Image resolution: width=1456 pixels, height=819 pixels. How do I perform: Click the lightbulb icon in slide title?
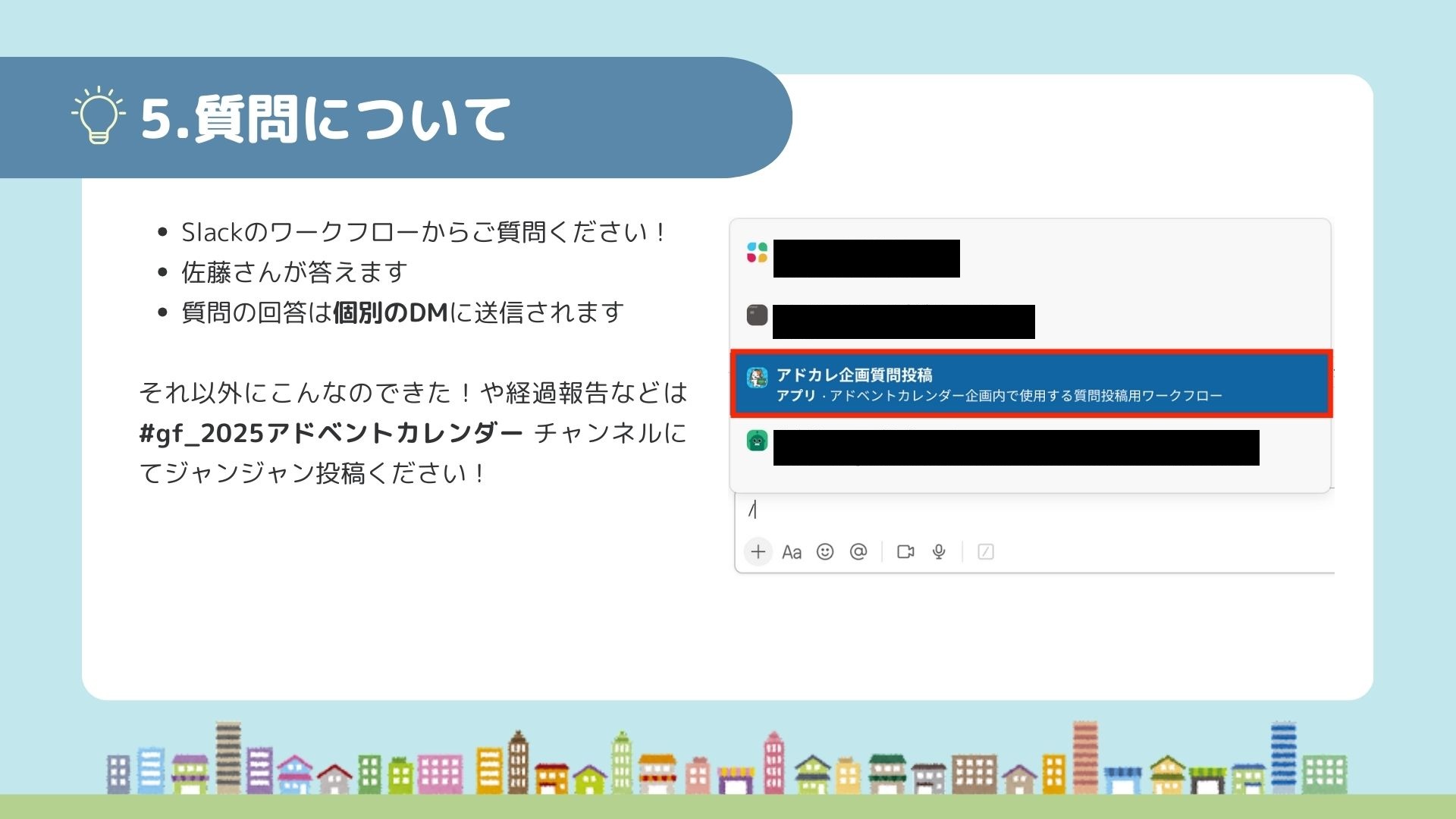point(99,116)
